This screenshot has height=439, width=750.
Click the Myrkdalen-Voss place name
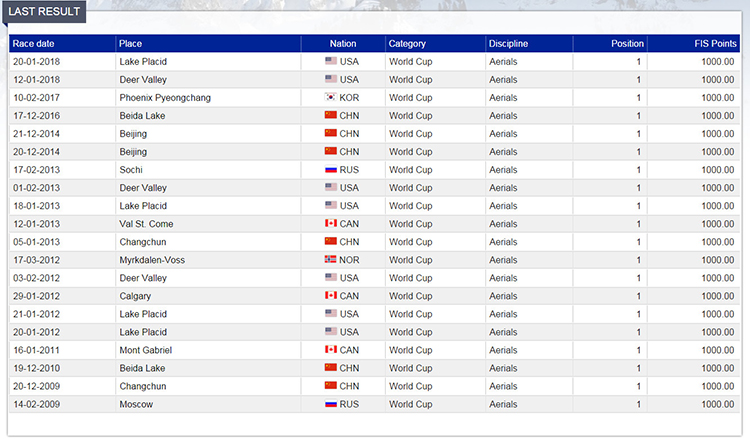point(153,260)
